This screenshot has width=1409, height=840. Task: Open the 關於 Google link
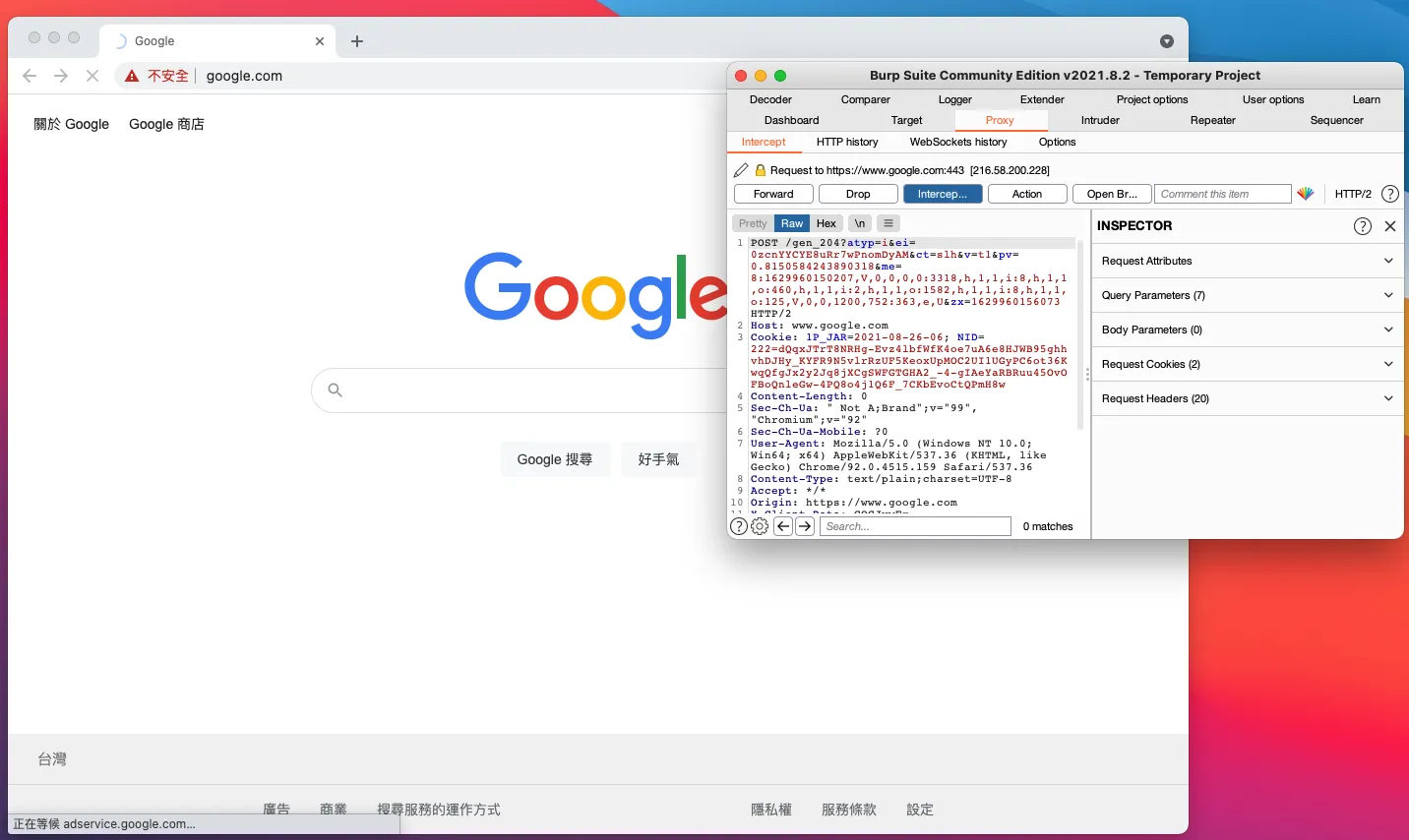click(x=71, y=124)
